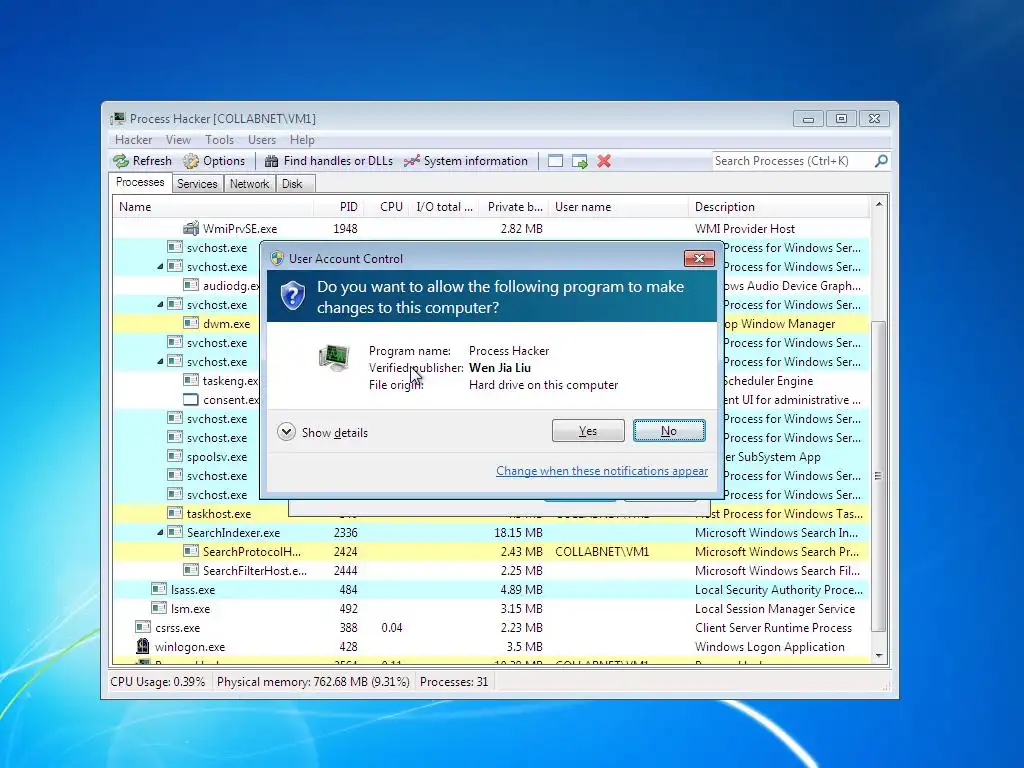Expand Show details in UAC dialog
The width and height of the screenshot is (1024, 768).
[x=323, y=432]
